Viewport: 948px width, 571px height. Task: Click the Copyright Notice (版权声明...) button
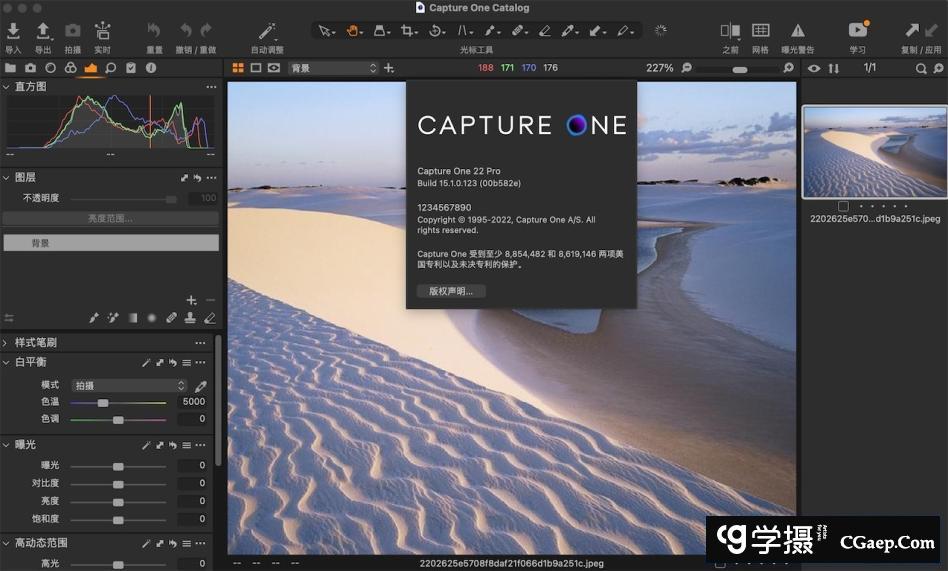click(x=451, y=291)
